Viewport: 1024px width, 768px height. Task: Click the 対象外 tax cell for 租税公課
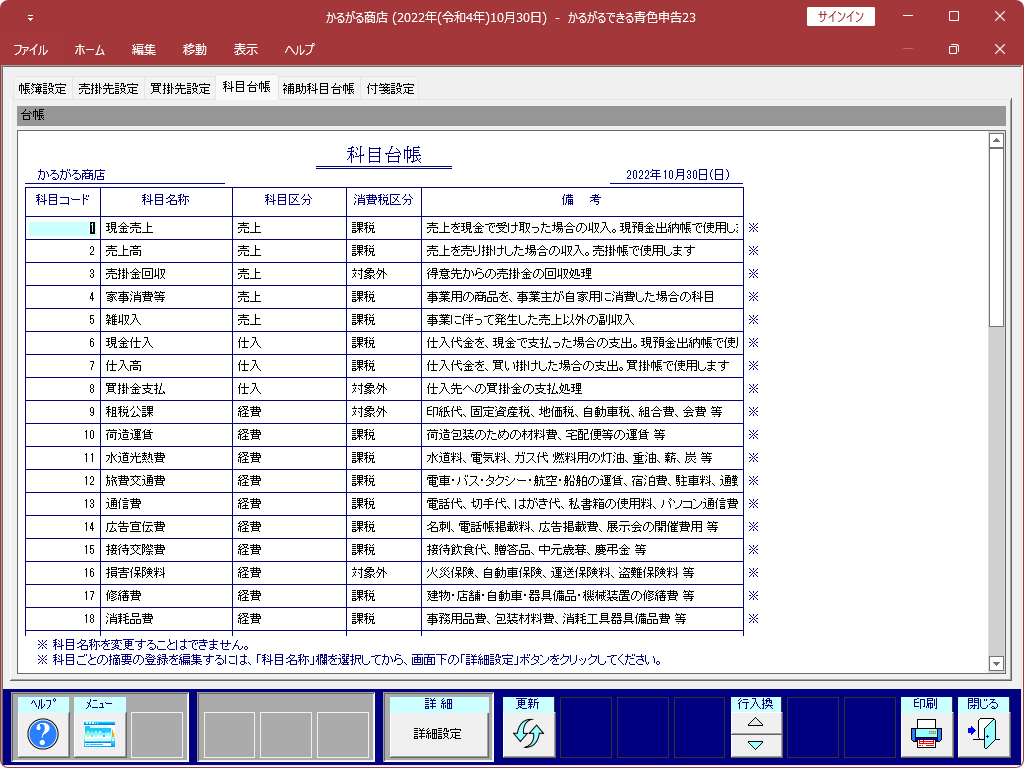[x=384, y=411]
